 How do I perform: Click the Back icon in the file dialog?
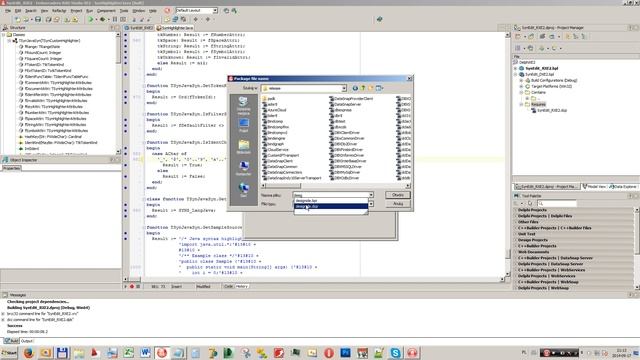tap(355, 88)
